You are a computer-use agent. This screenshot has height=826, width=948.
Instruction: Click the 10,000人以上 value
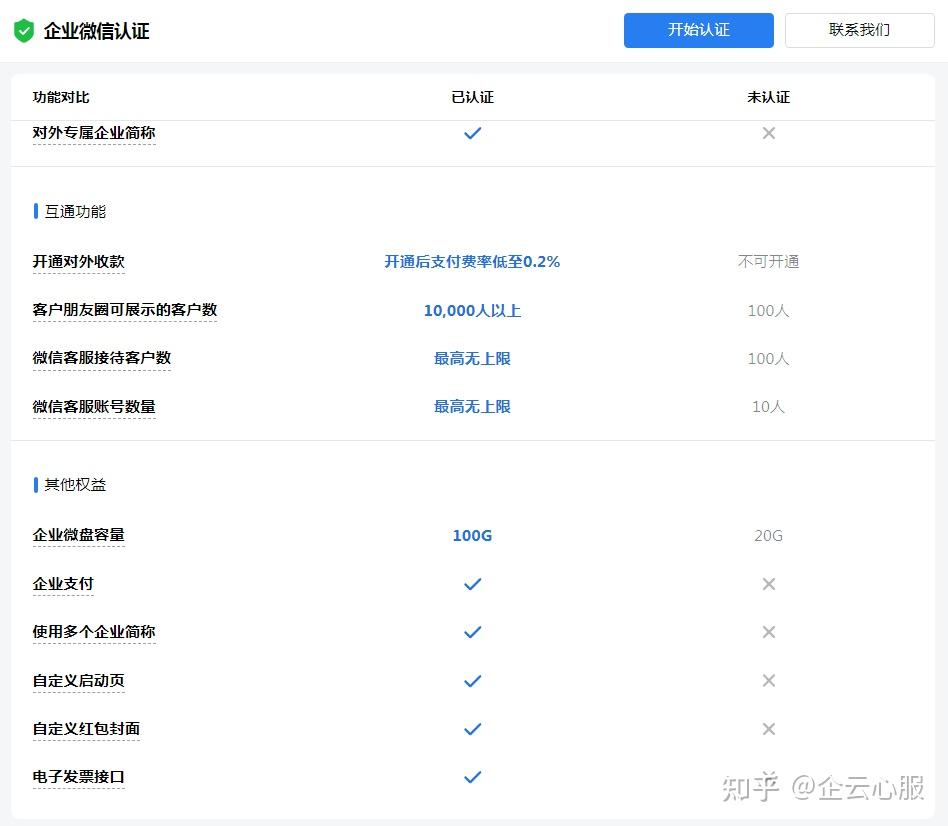472,311
